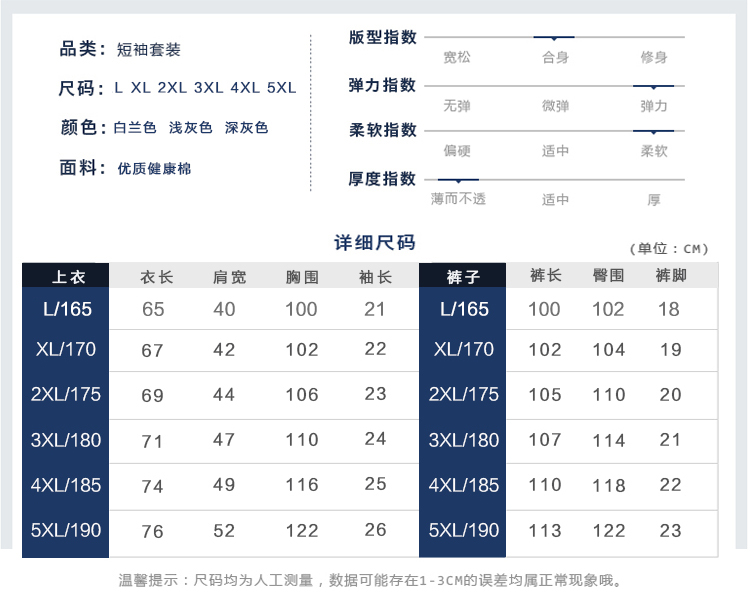The width and height of the screenshot is (750, 608).
Task: Click the 厚度指数 slider marker at 薄而不透
Action: [458, 180]
